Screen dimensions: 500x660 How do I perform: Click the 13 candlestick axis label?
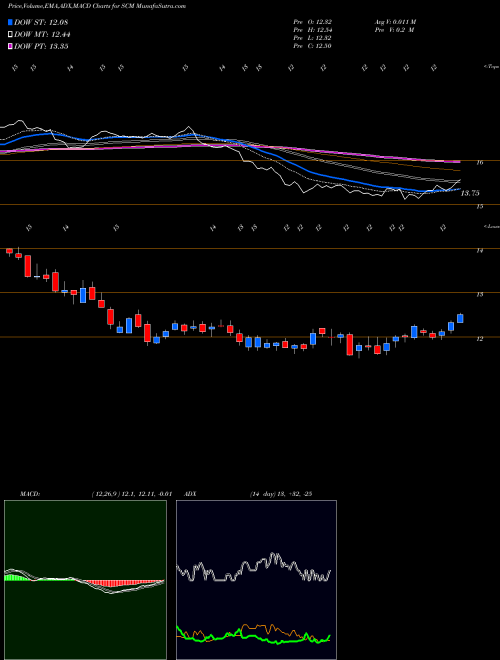[x=479, y=295]
